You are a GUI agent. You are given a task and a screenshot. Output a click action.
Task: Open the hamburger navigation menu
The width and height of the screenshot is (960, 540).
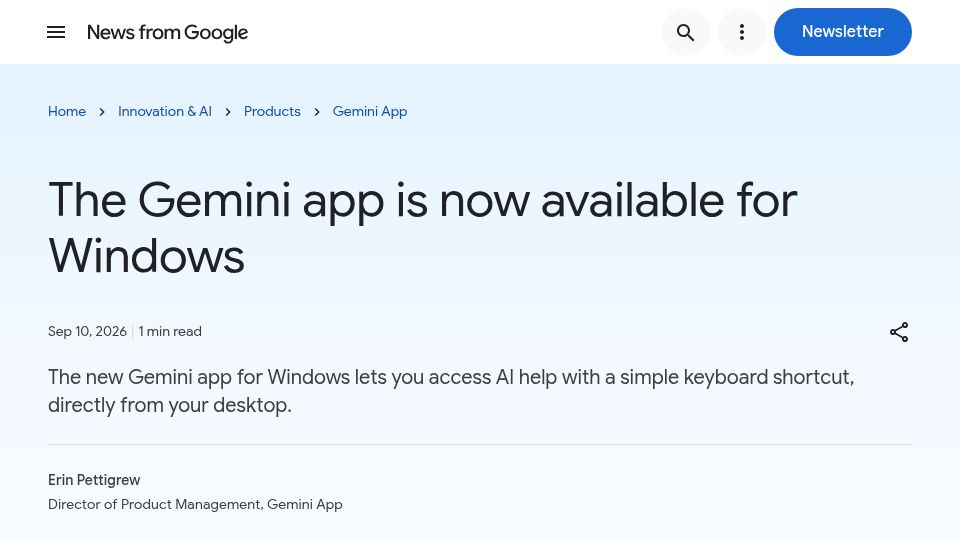click(56, 32)
